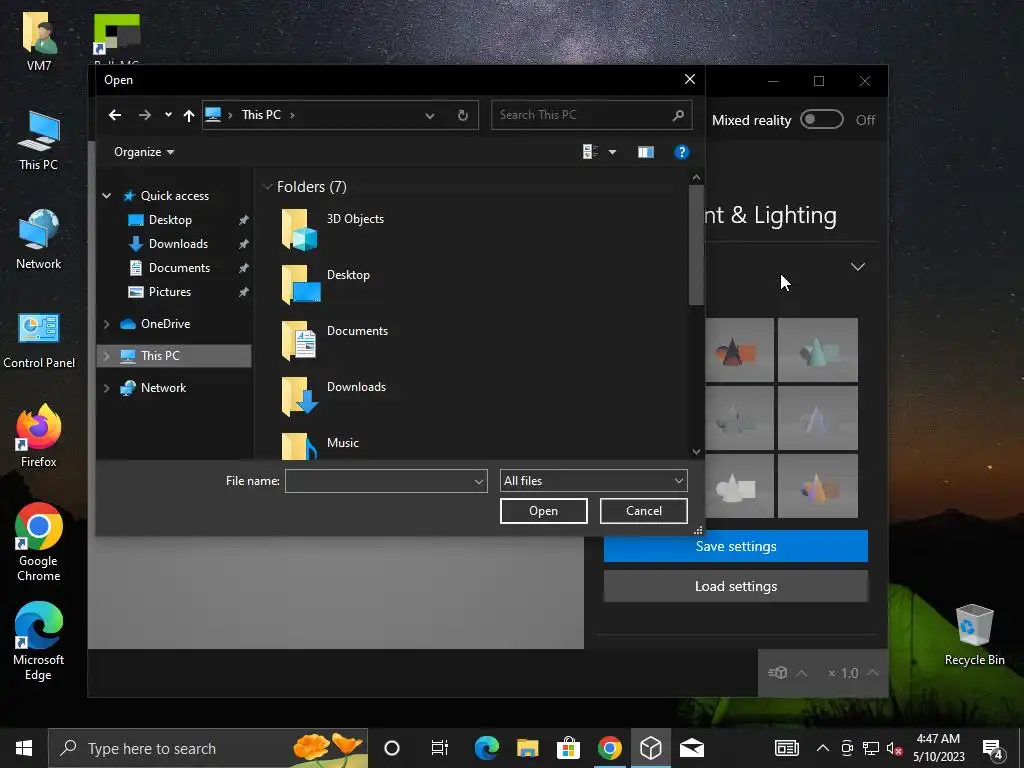Open Microsoft Store from the taskbar
Image resolution: width=1024 pixels, height=768 pixels.
click(568, 748)
